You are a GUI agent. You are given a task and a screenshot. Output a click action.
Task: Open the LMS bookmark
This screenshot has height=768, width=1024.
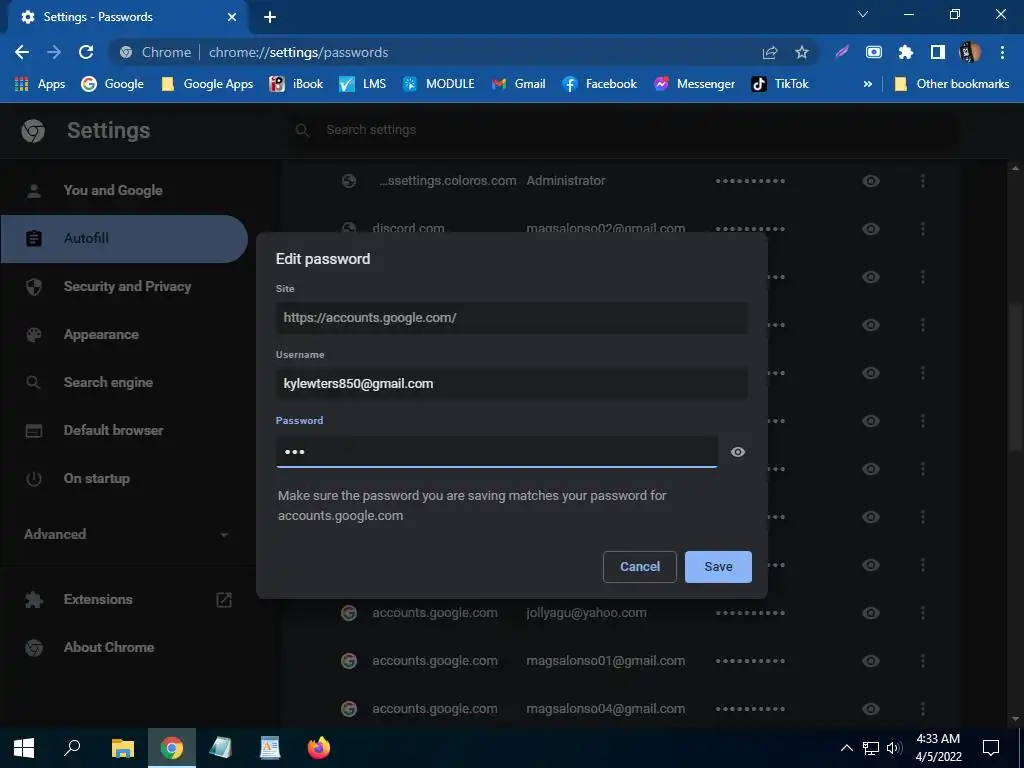pyautogui.click(x=362, y=84)
